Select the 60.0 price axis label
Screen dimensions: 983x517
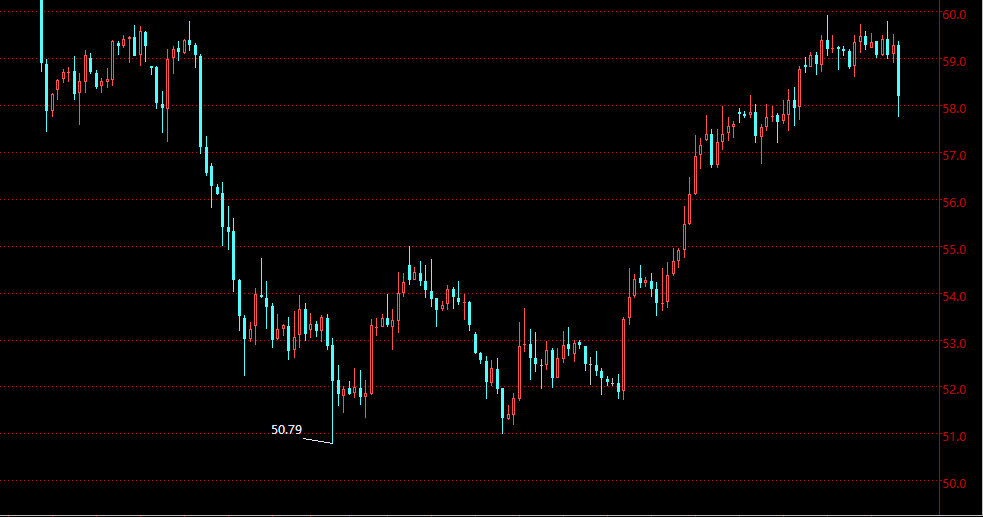click(954, 14)
